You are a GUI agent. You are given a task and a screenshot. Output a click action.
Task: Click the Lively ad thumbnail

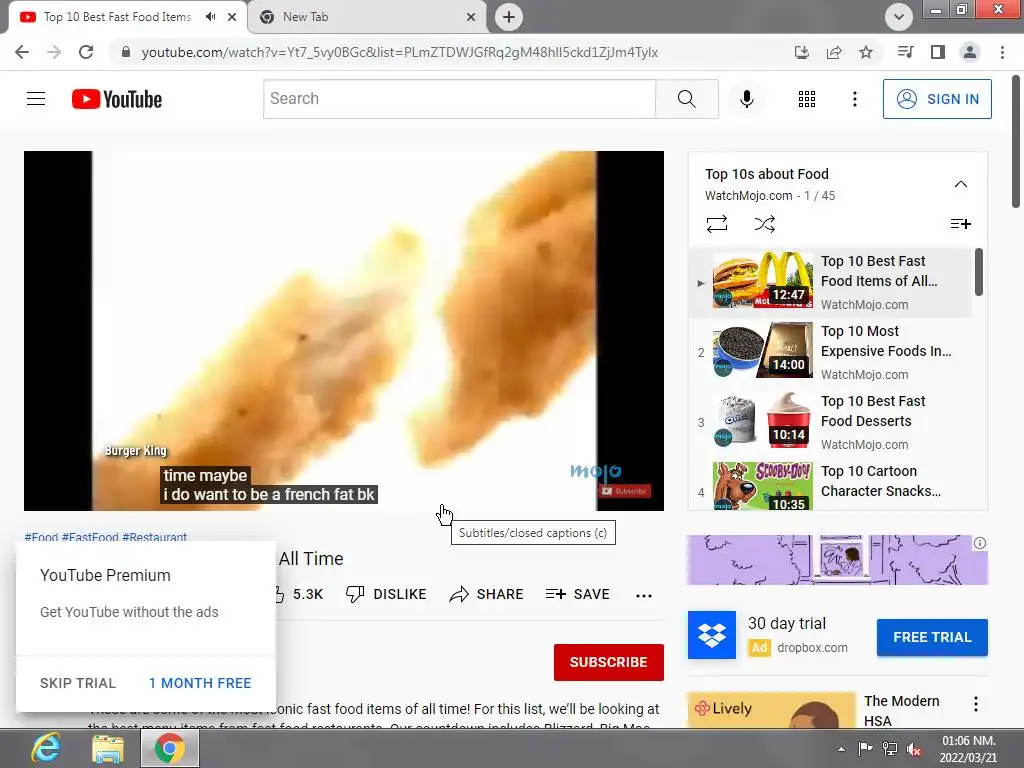tap(772, 710)
